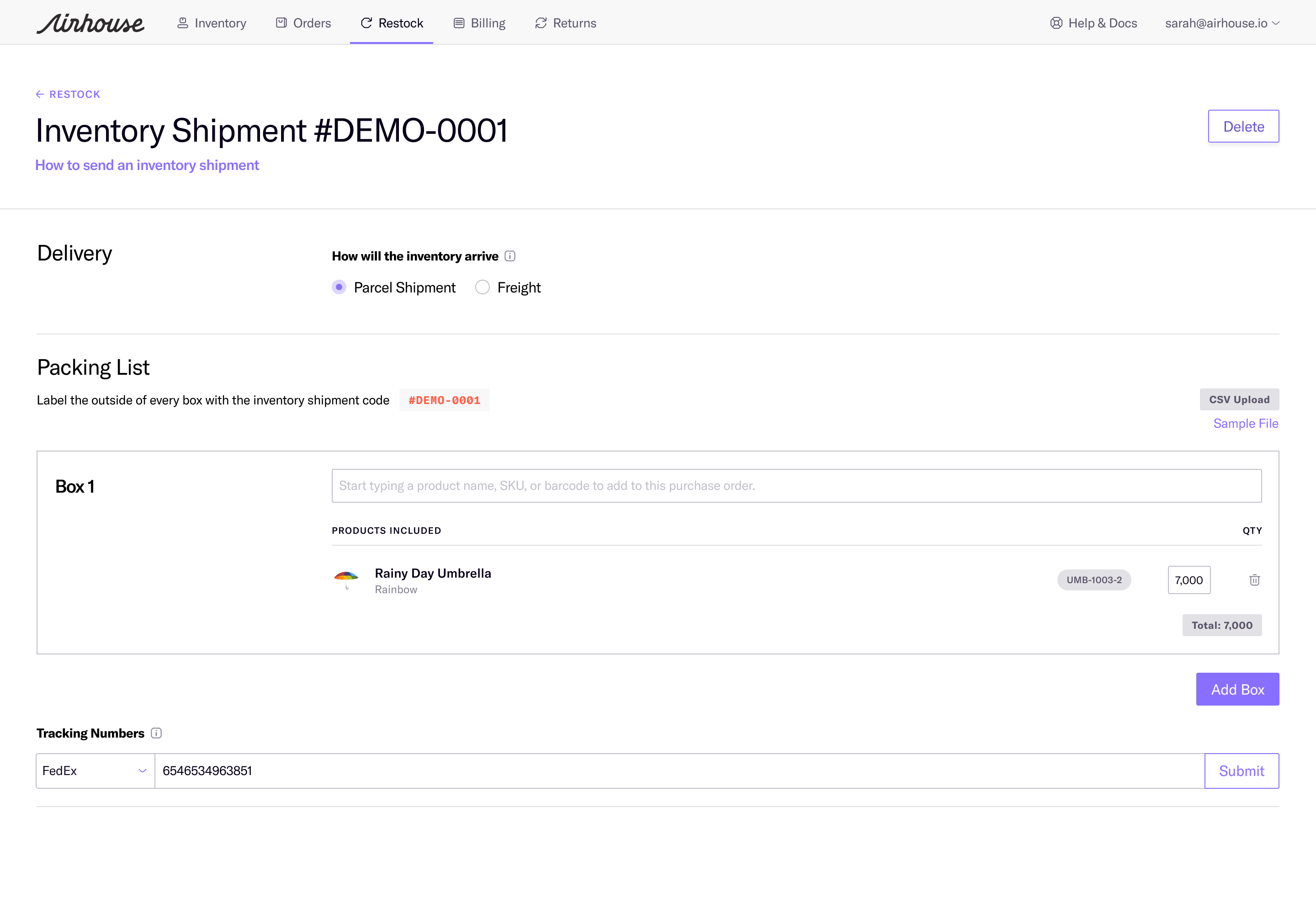
Task: Click the Rainy Day Umbrella product thumbnail
Action: [346, 579]
